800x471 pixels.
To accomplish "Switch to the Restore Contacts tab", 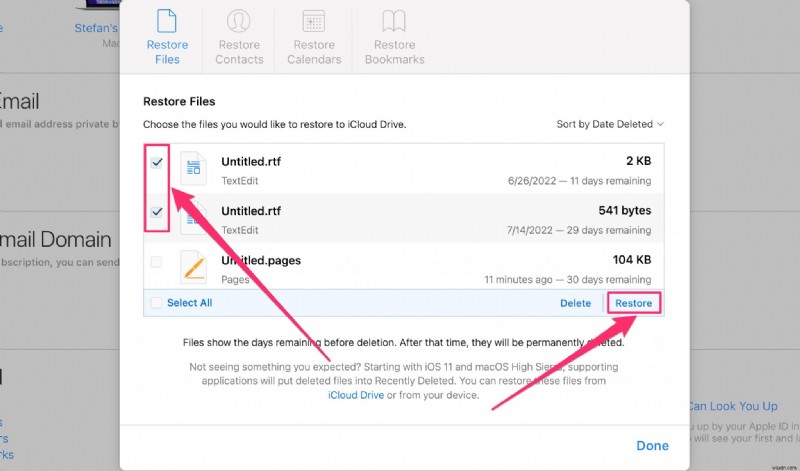I will [x=239, y=37].
